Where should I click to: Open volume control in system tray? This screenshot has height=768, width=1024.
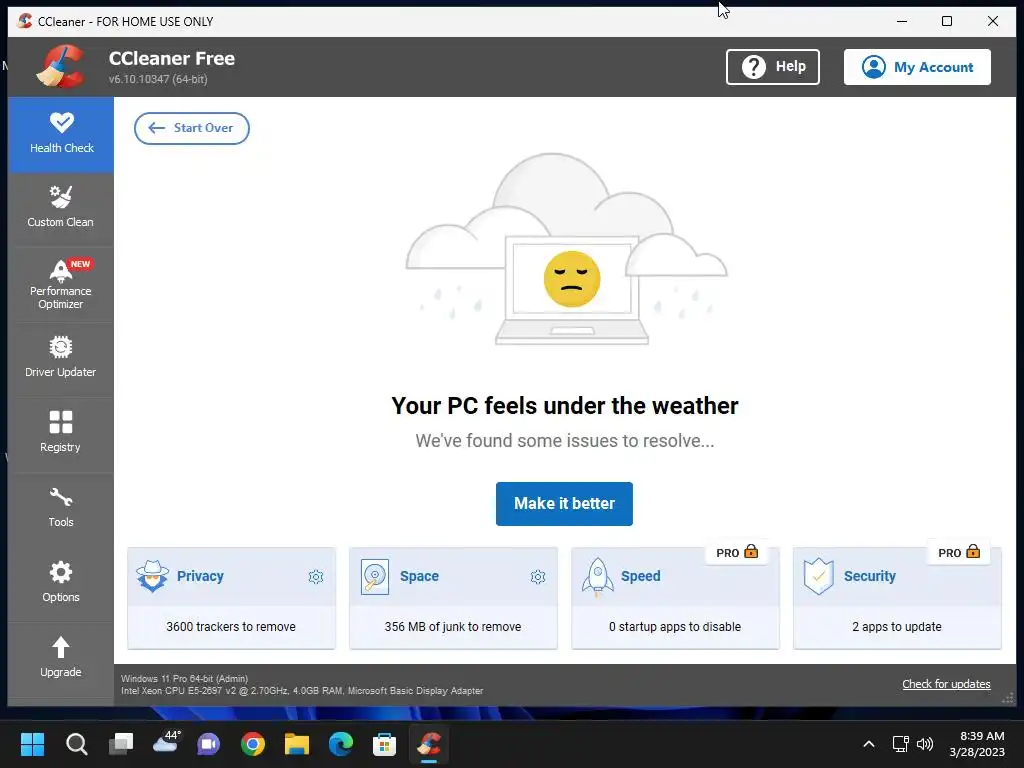tap(925, 744)
